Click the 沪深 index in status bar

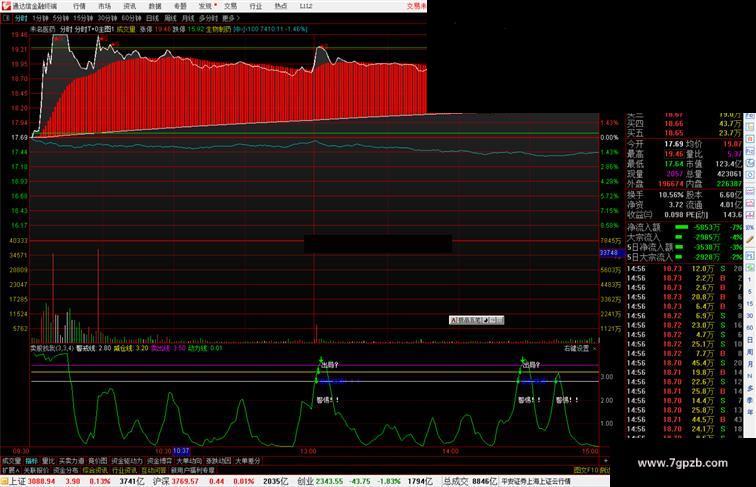(161, 481)
